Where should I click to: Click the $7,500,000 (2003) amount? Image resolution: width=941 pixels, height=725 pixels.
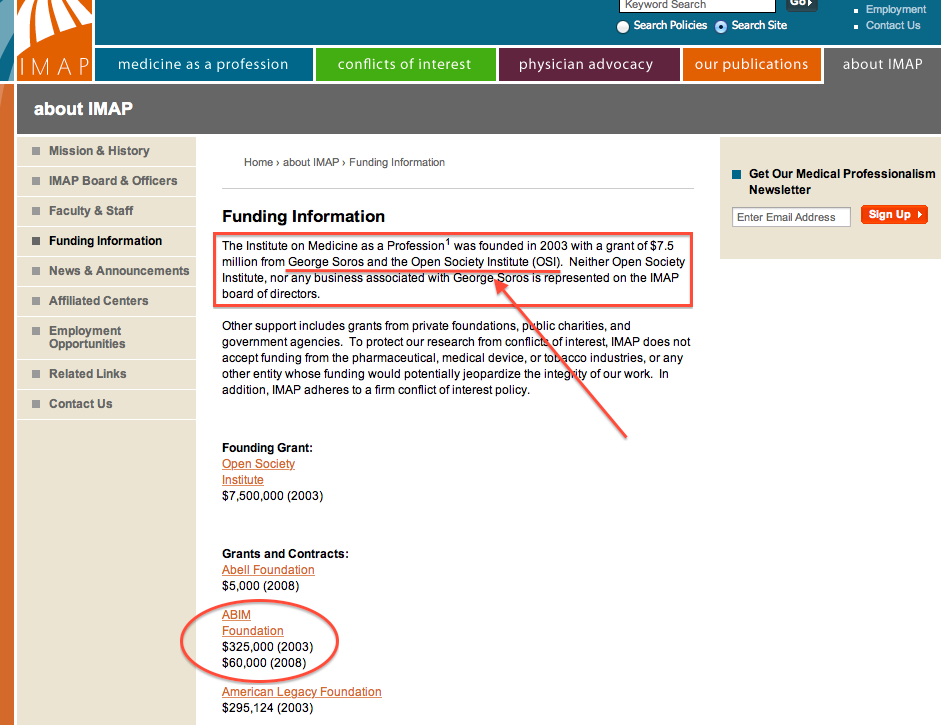tap(272, 496)
